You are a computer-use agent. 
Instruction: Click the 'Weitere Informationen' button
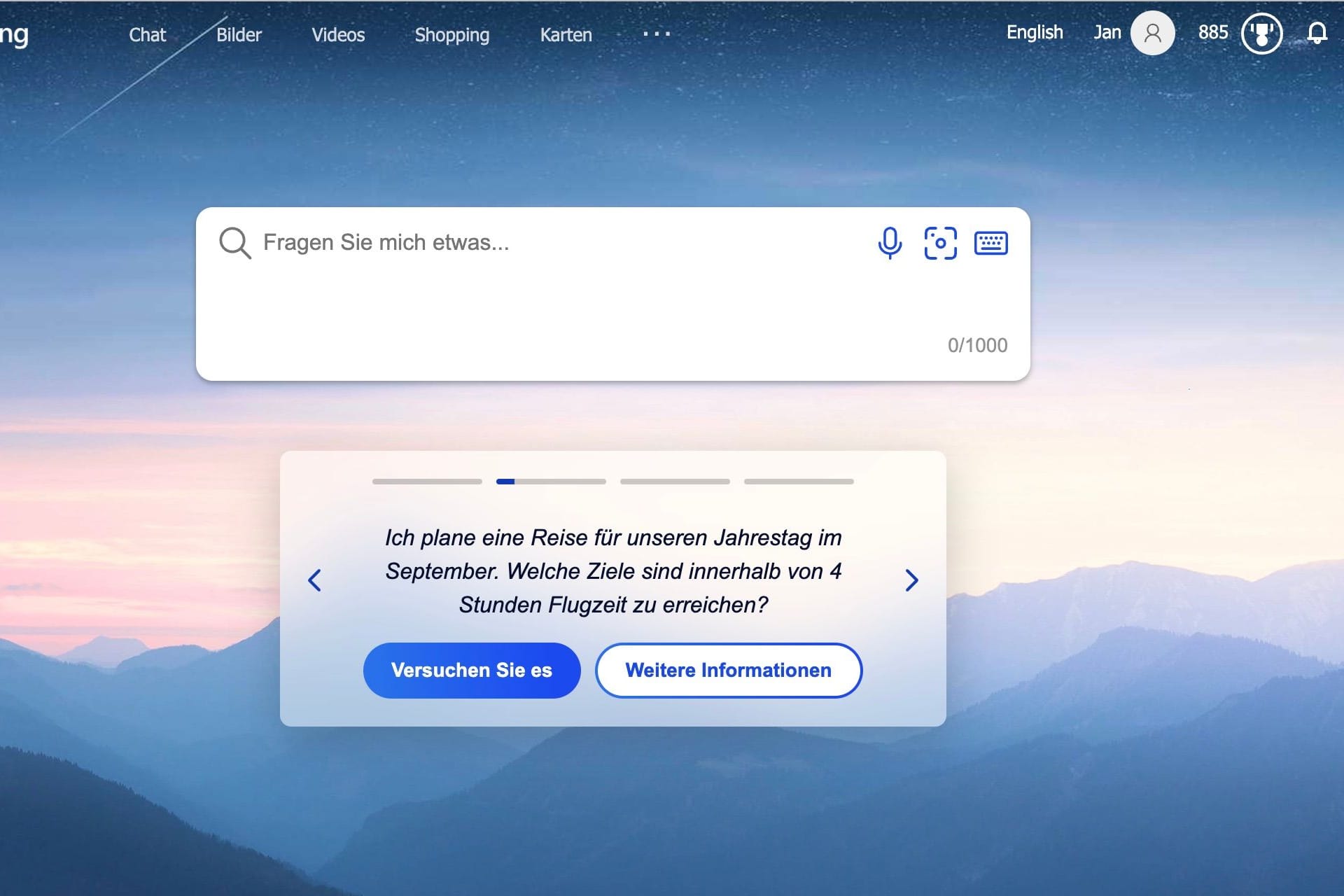(728, 669)
